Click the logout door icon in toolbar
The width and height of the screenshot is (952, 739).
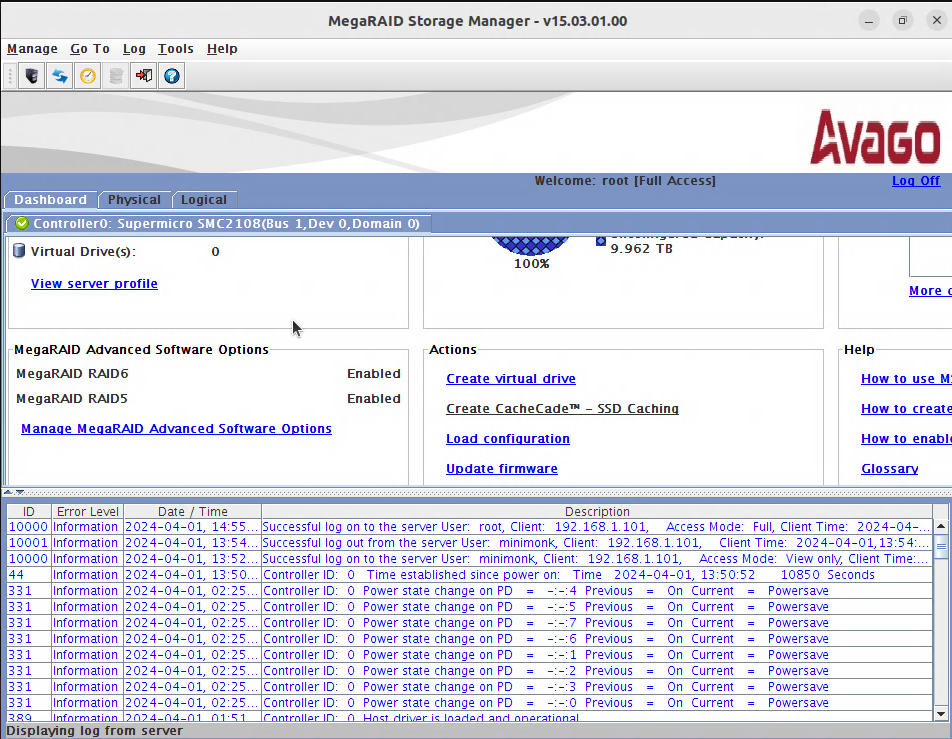(x=144, y=76)
